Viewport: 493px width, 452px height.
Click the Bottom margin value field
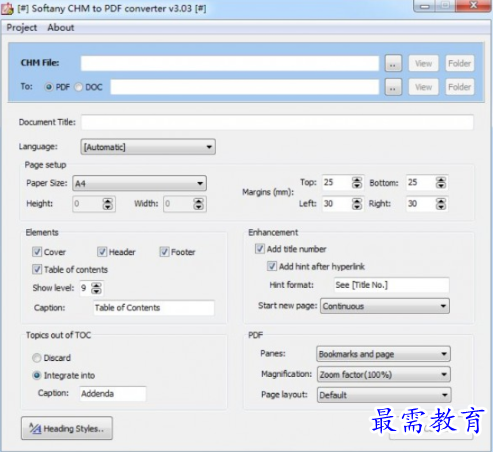[x=421, y=183]
